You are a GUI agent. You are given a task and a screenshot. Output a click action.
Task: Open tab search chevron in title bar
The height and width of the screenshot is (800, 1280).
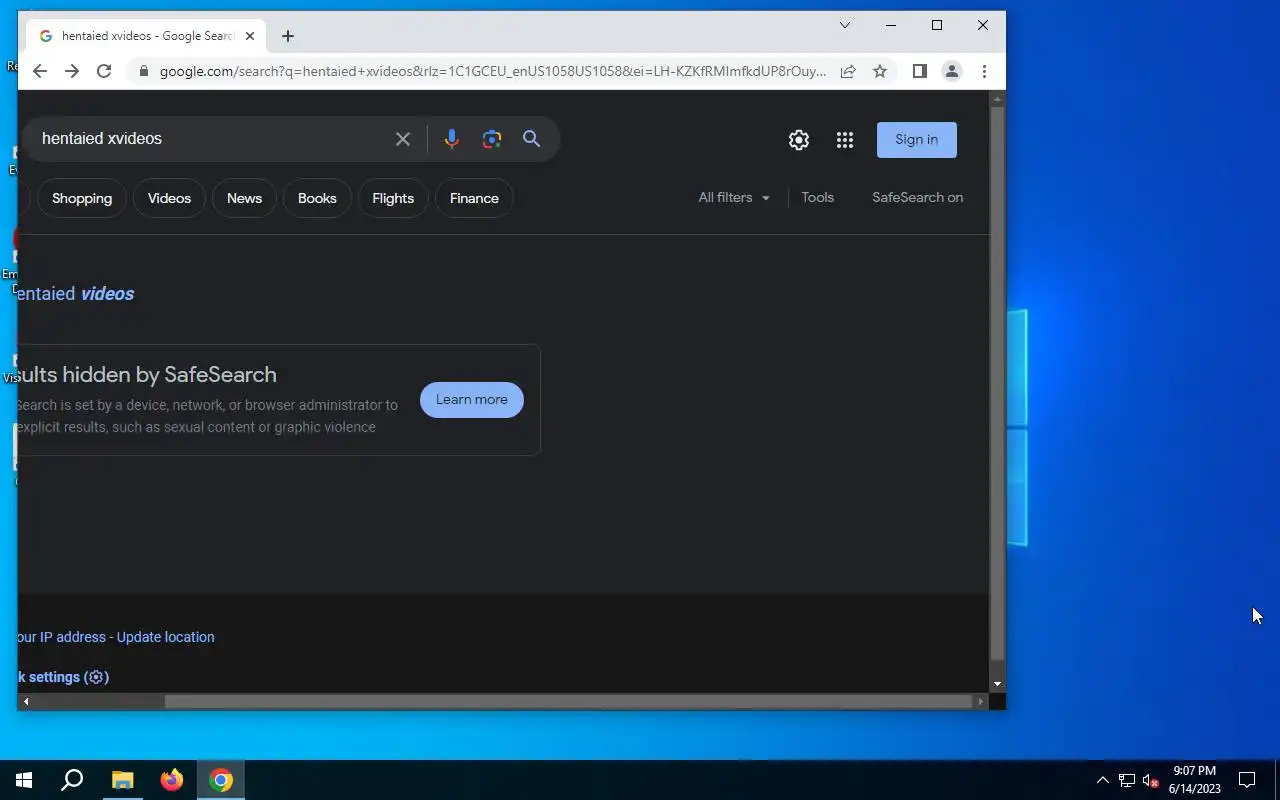pyautogui.click(x=845, y=25)
